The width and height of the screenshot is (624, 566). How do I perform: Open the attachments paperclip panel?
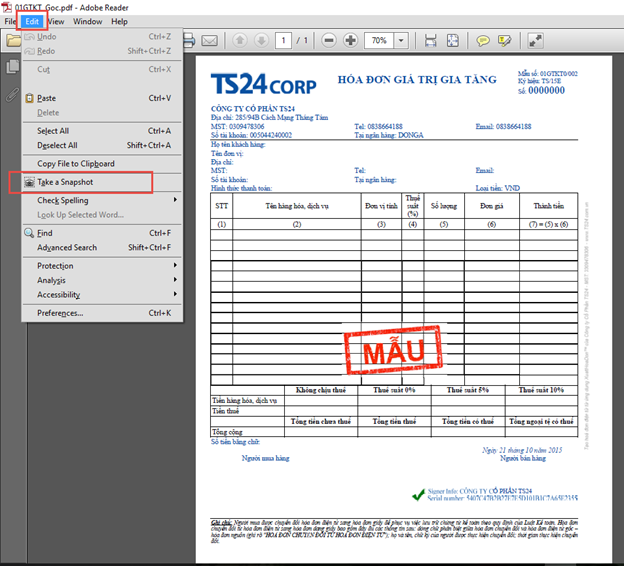(12, 95)
